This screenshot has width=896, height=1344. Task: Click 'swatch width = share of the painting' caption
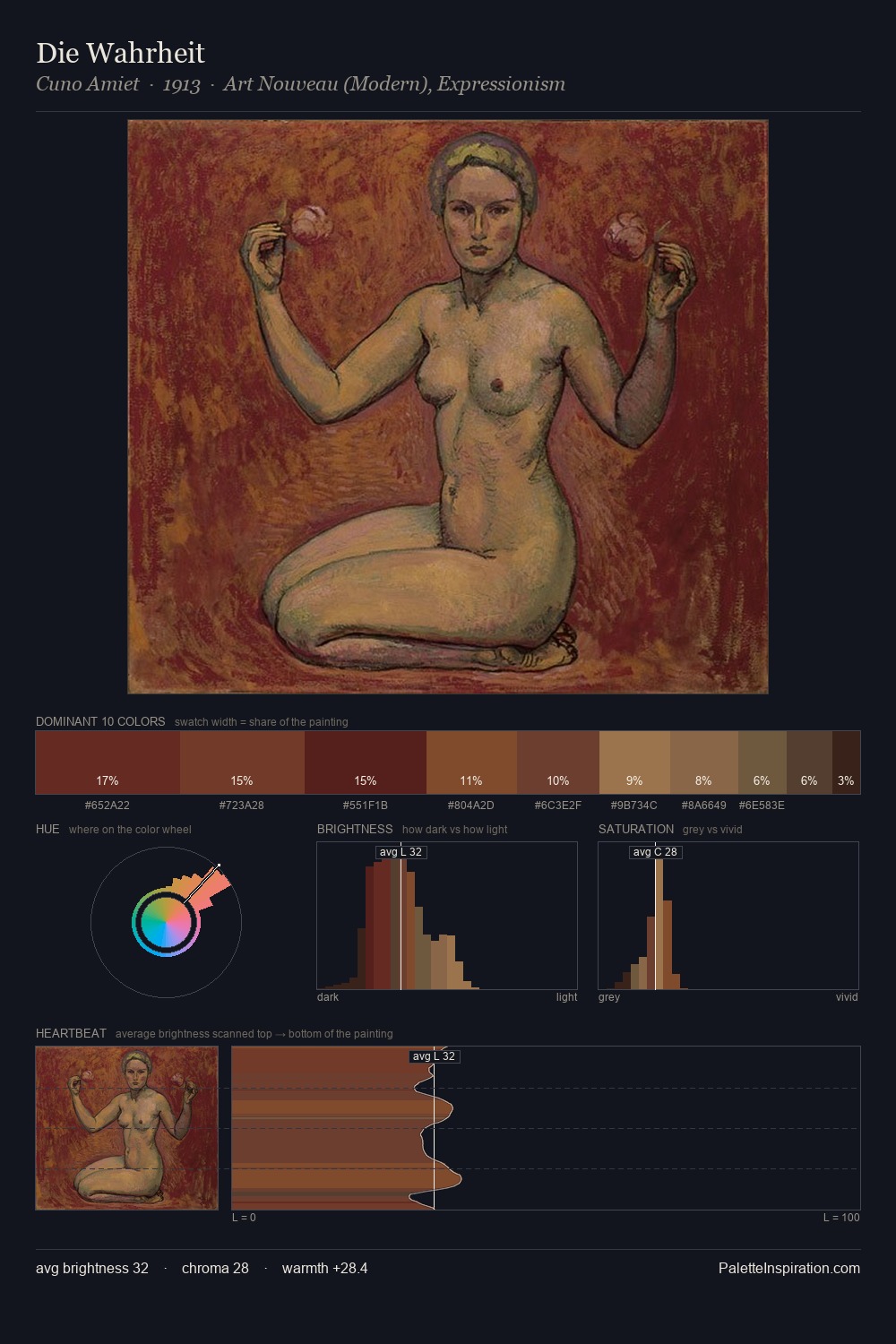(x=262, y=722)
